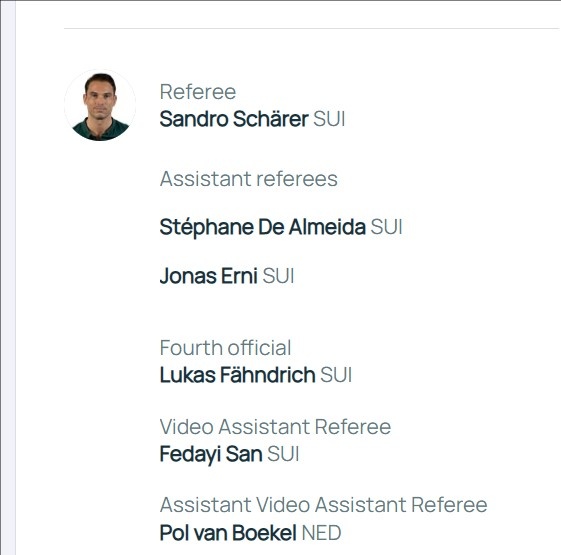This screenshot has width=561, height=555.
Task: Select the name Sandro Schärer
Action: point(234,119)
